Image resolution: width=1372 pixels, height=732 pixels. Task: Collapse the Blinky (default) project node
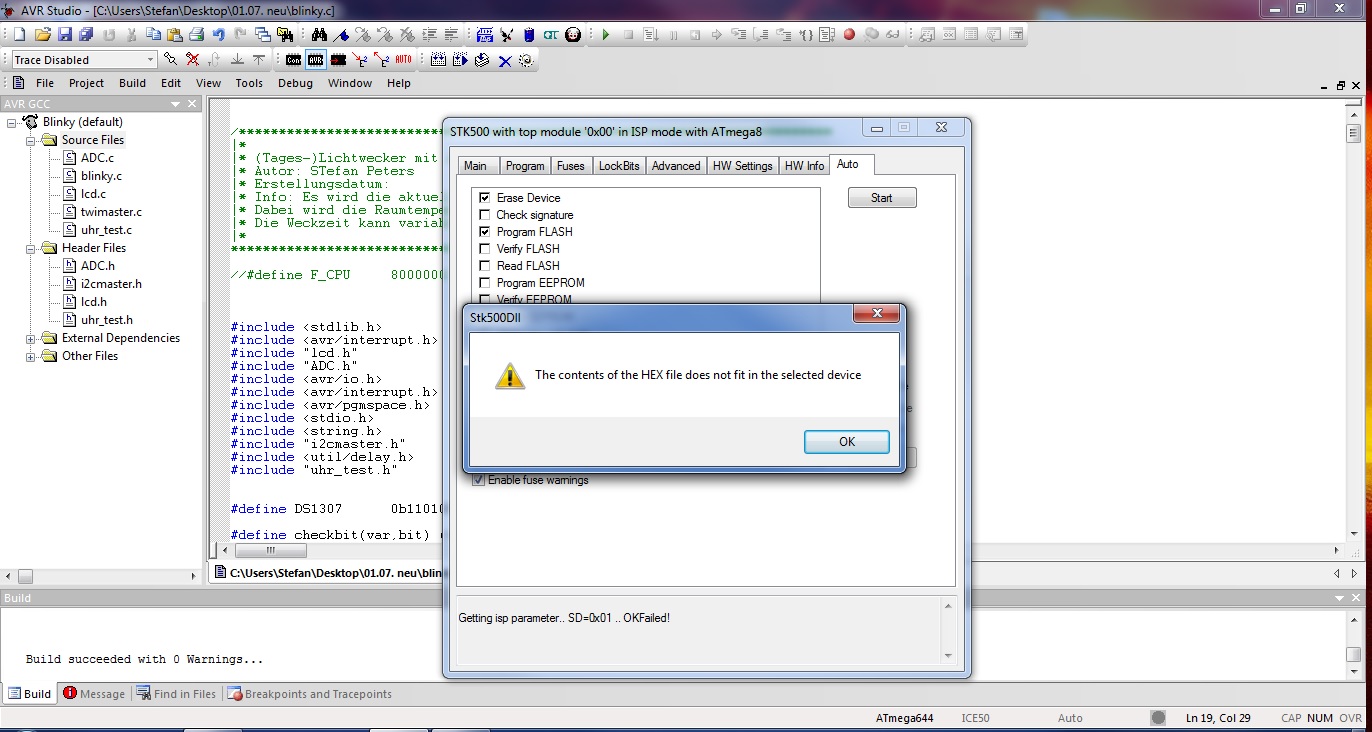(13, 122)
